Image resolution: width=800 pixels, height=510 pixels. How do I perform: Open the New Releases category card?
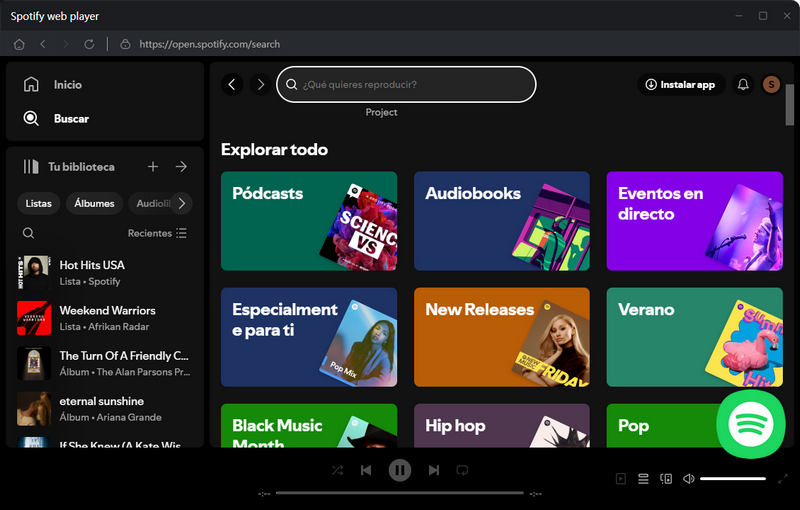(502, 337)
